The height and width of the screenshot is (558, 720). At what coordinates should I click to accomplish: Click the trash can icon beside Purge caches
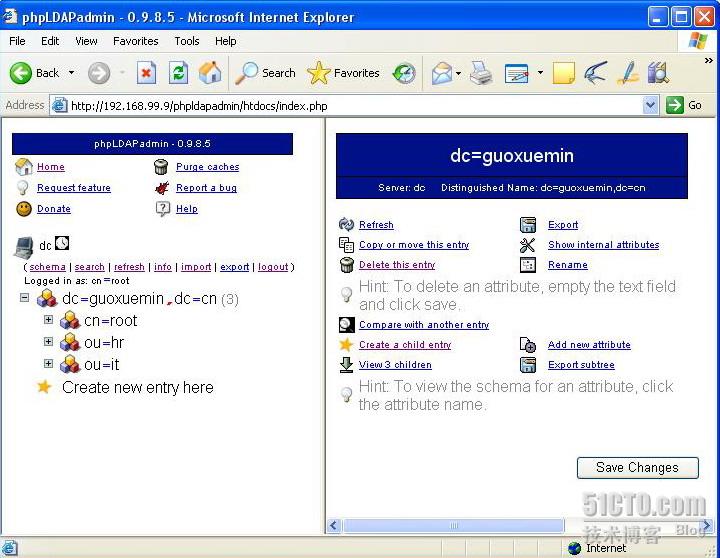[161, 167]
